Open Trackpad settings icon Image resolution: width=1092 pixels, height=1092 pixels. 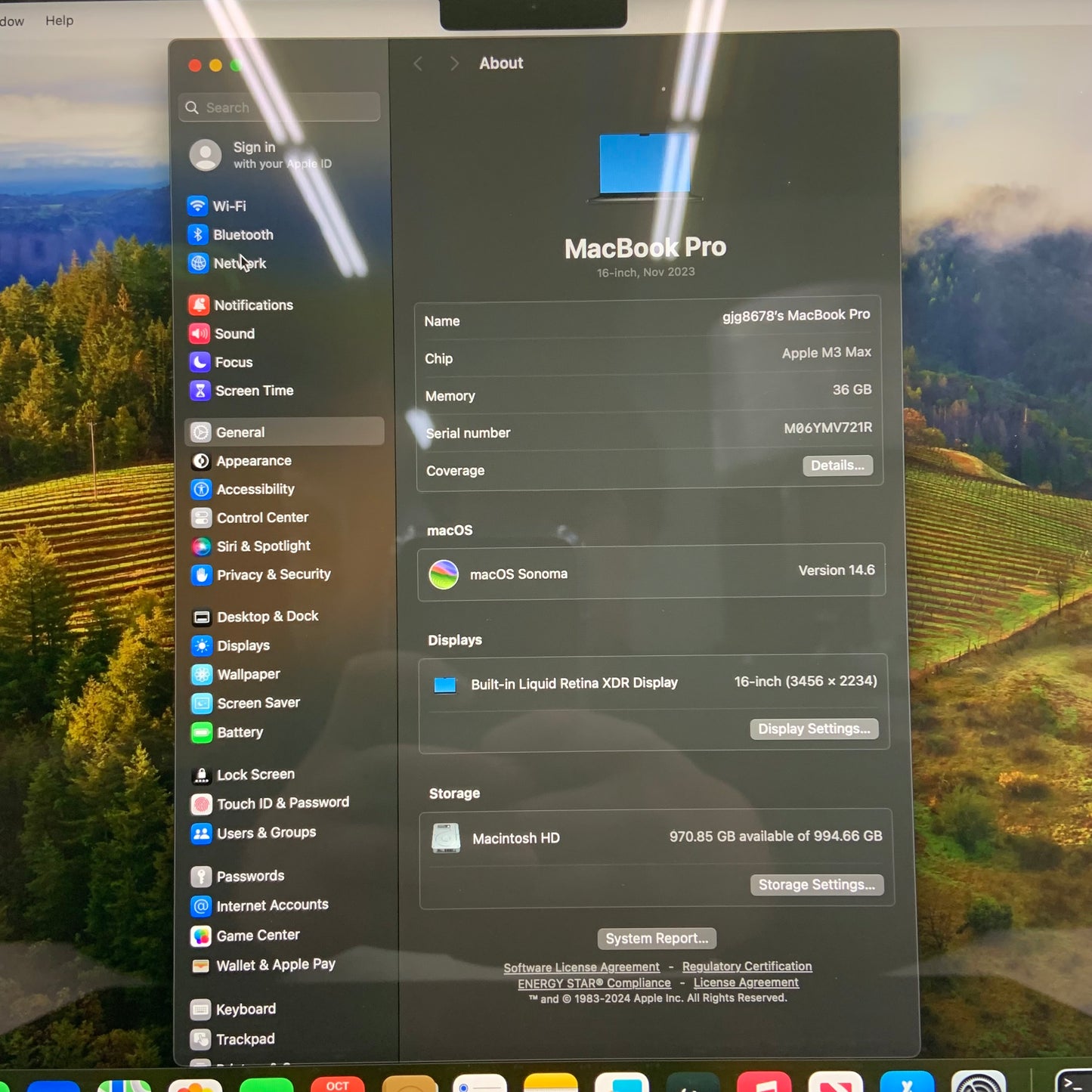pos(200,1040)
